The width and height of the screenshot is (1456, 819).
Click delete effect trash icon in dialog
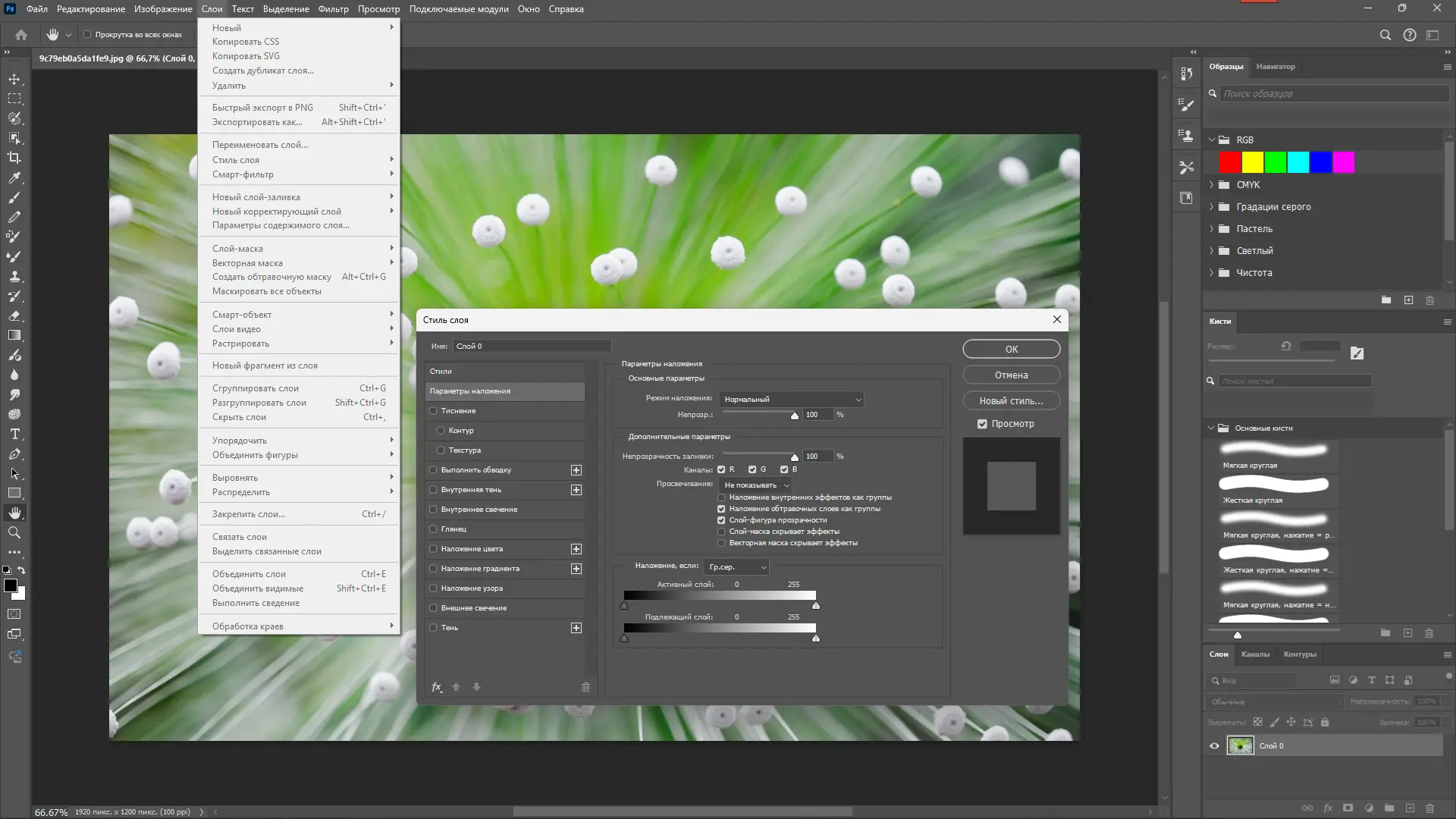pos(585,687)
